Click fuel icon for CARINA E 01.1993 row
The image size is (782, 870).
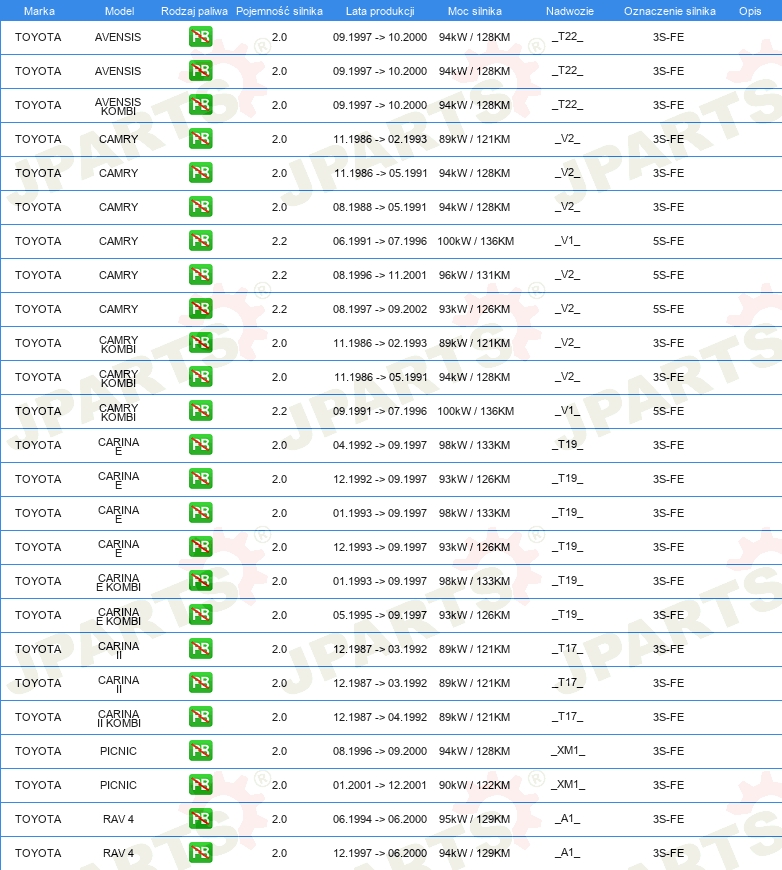(200, 513)
